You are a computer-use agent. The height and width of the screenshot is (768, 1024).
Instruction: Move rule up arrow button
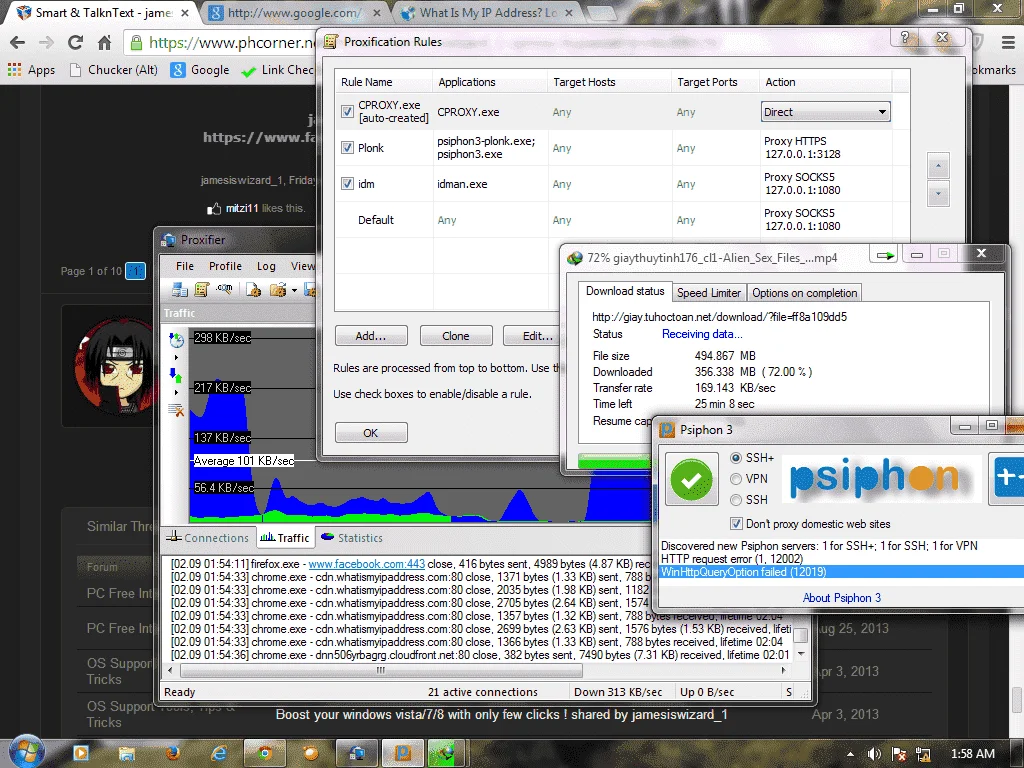938,166
